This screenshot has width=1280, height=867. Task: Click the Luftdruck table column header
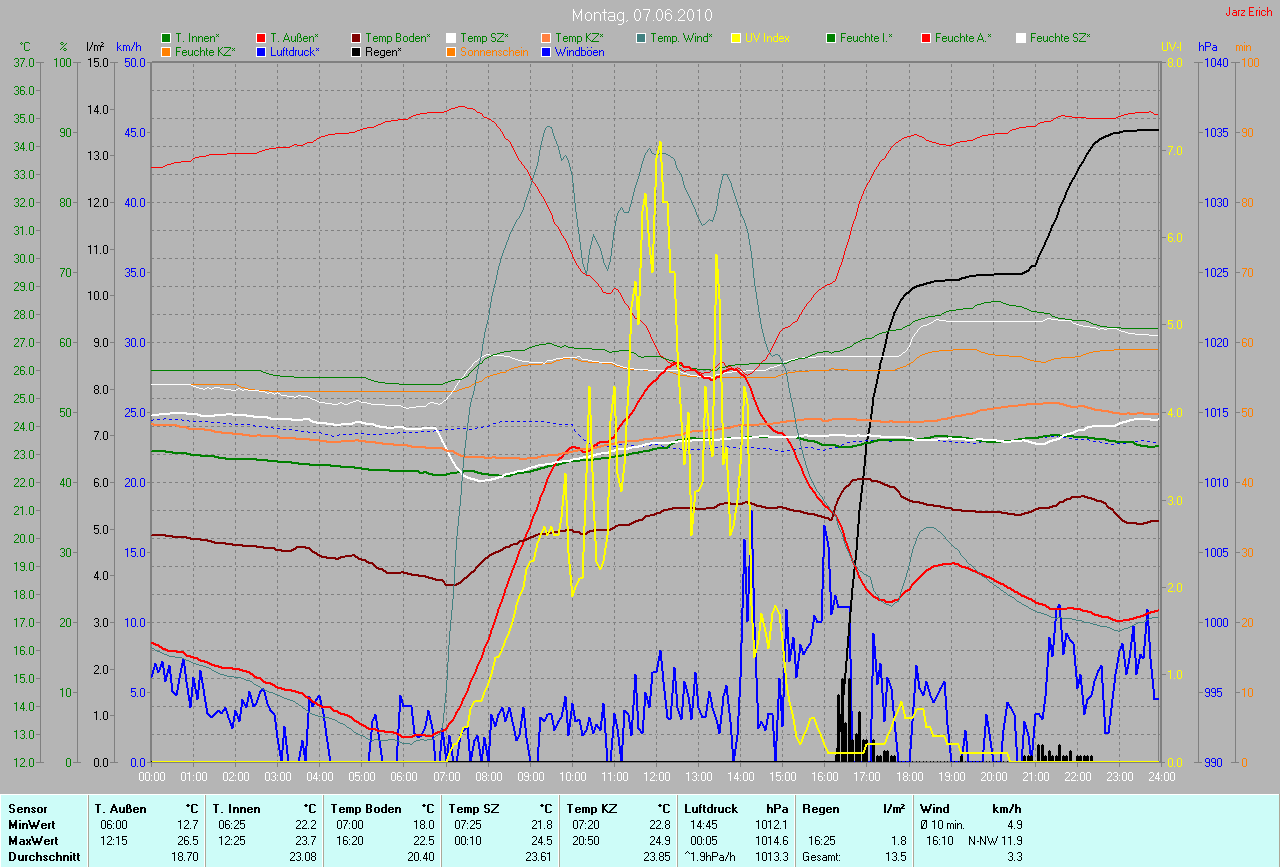(x=711, y=808)
